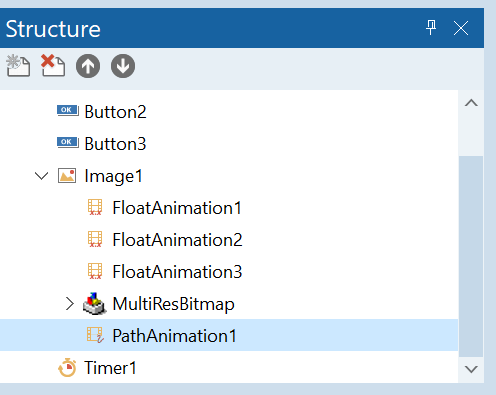The width and height of the screenshot is (496, 395).
Task: Select FloatAnimation3 in the tree
Action: (x=177, y=272)
